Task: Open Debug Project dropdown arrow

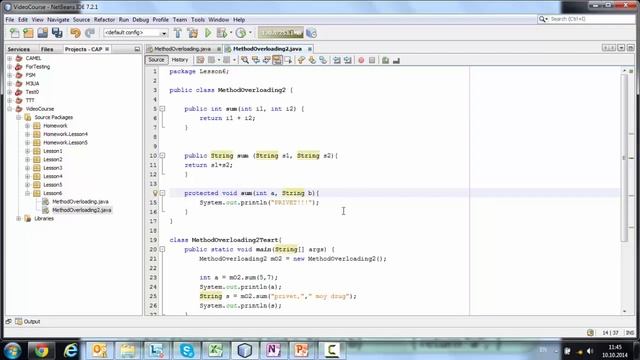Action: click(x=231, y=33)
